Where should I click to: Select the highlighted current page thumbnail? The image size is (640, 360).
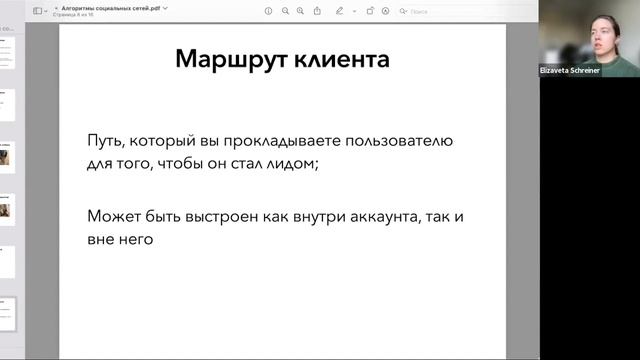click(7, 314)
